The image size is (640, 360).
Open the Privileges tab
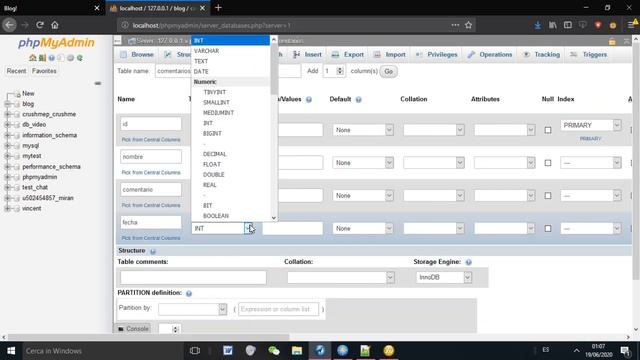437,55
